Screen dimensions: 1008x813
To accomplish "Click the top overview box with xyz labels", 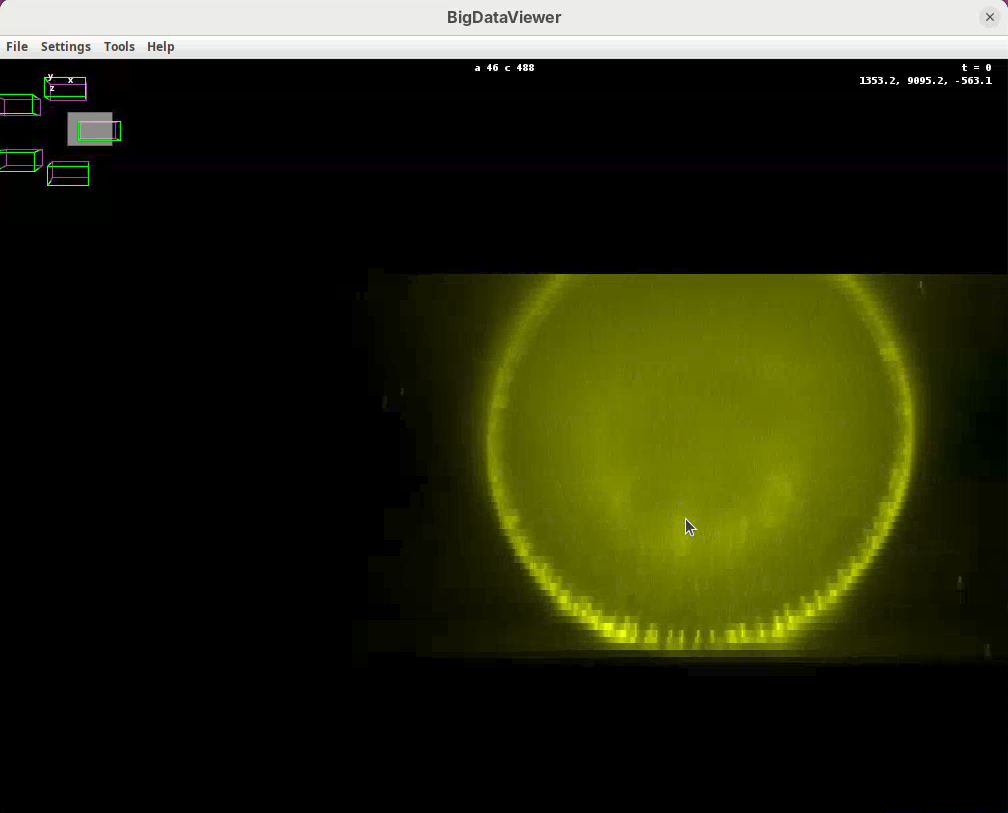I will pos(66,90).
